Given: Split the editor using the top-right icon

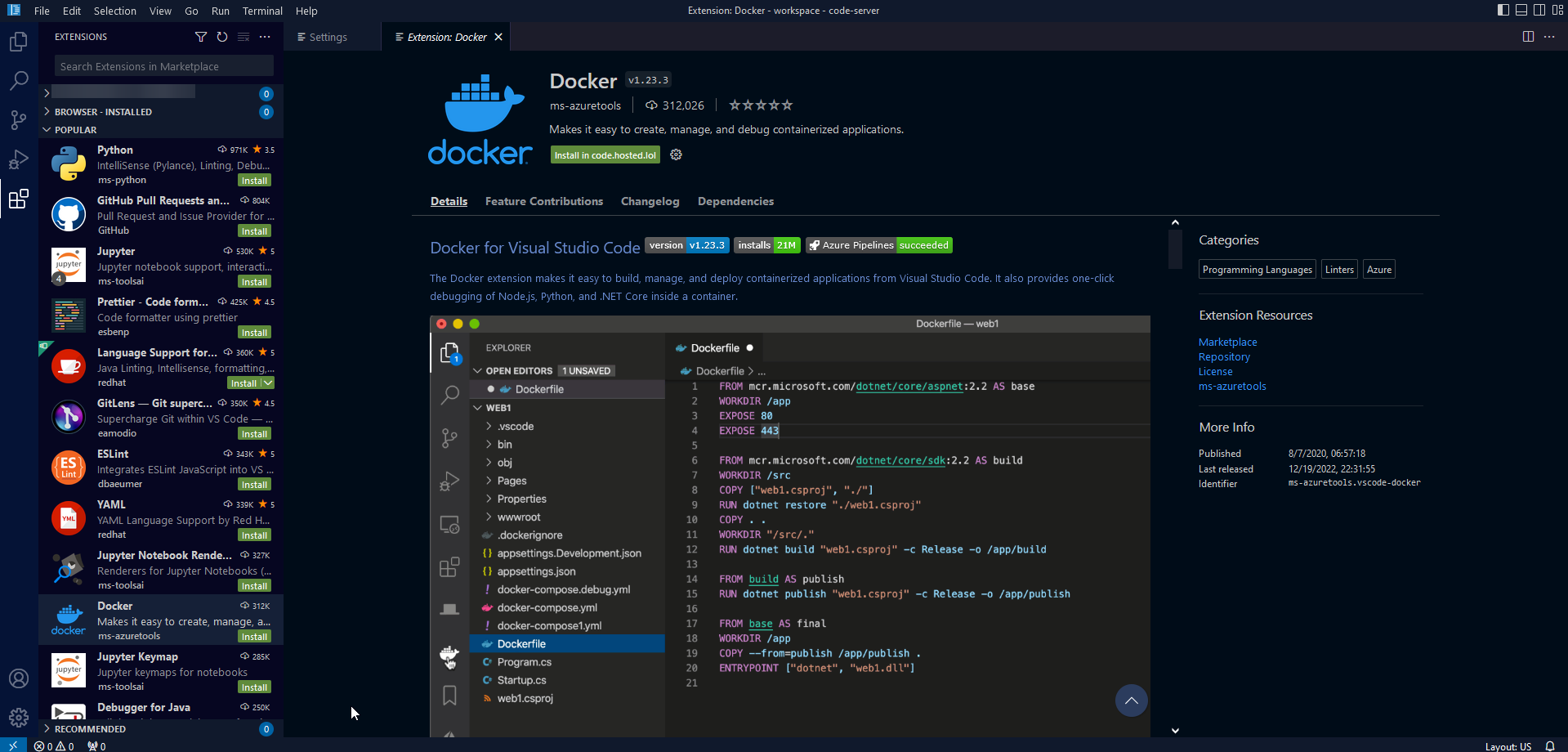Looking at the screenshot, I should [1527, 37].
